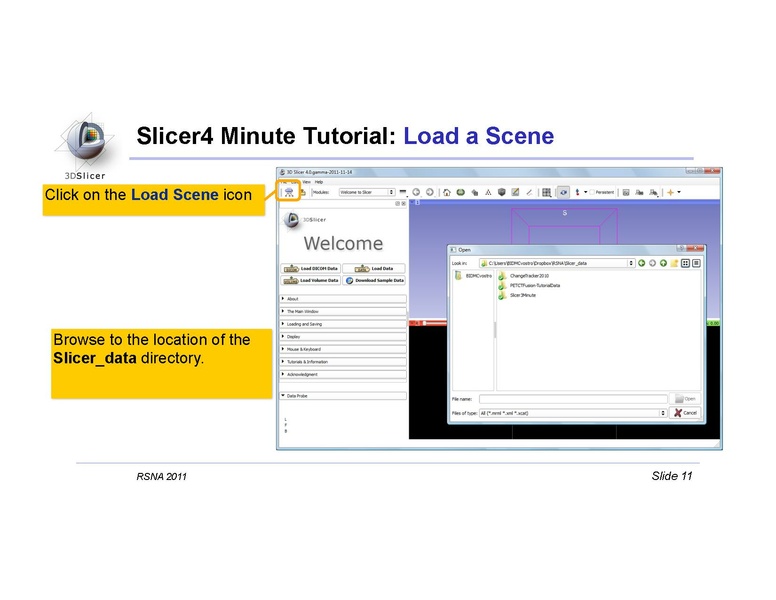Open the Look in path dropdown
776x600 pixels.
point(557,263)
